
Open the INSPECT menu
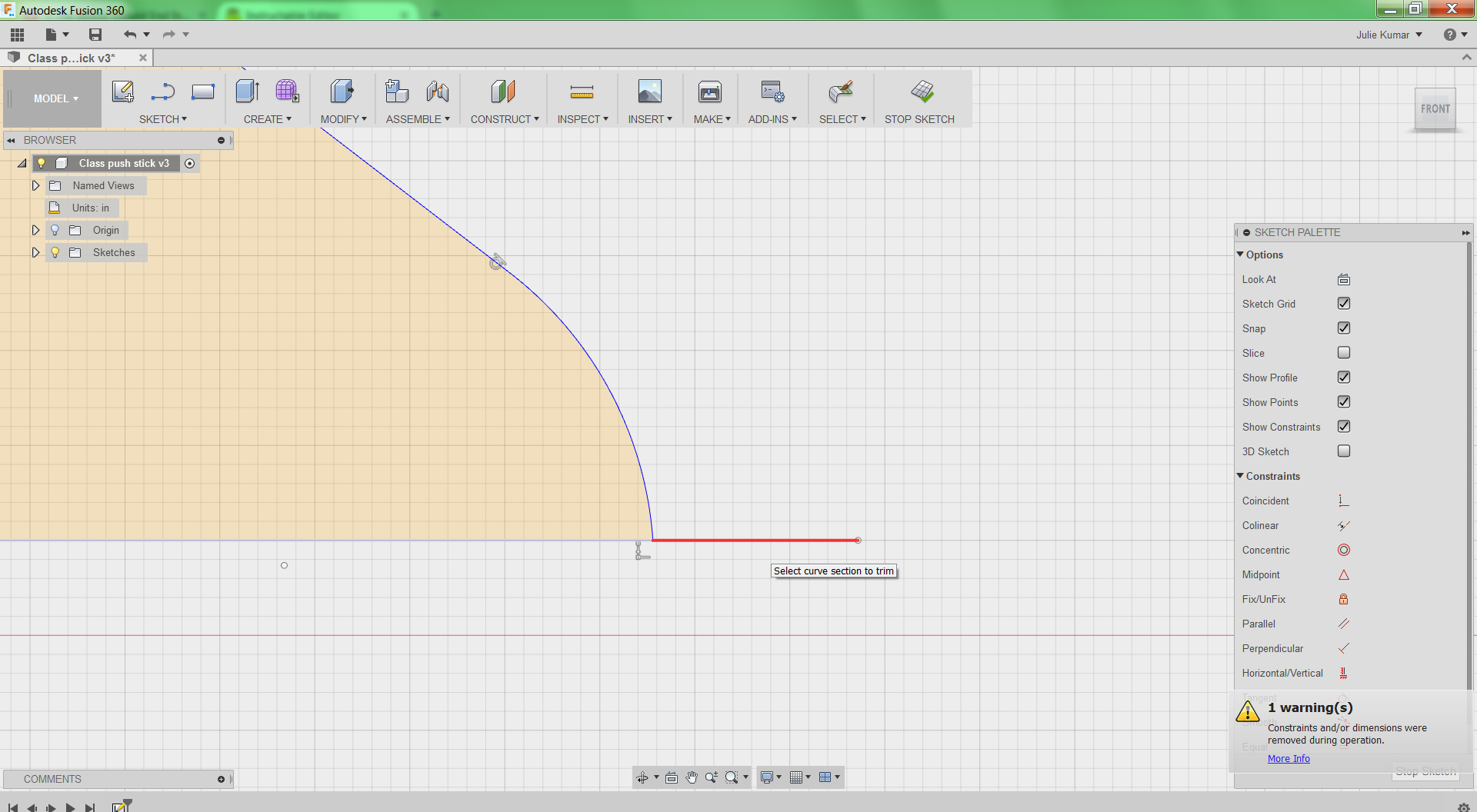(x=583, y=119)
